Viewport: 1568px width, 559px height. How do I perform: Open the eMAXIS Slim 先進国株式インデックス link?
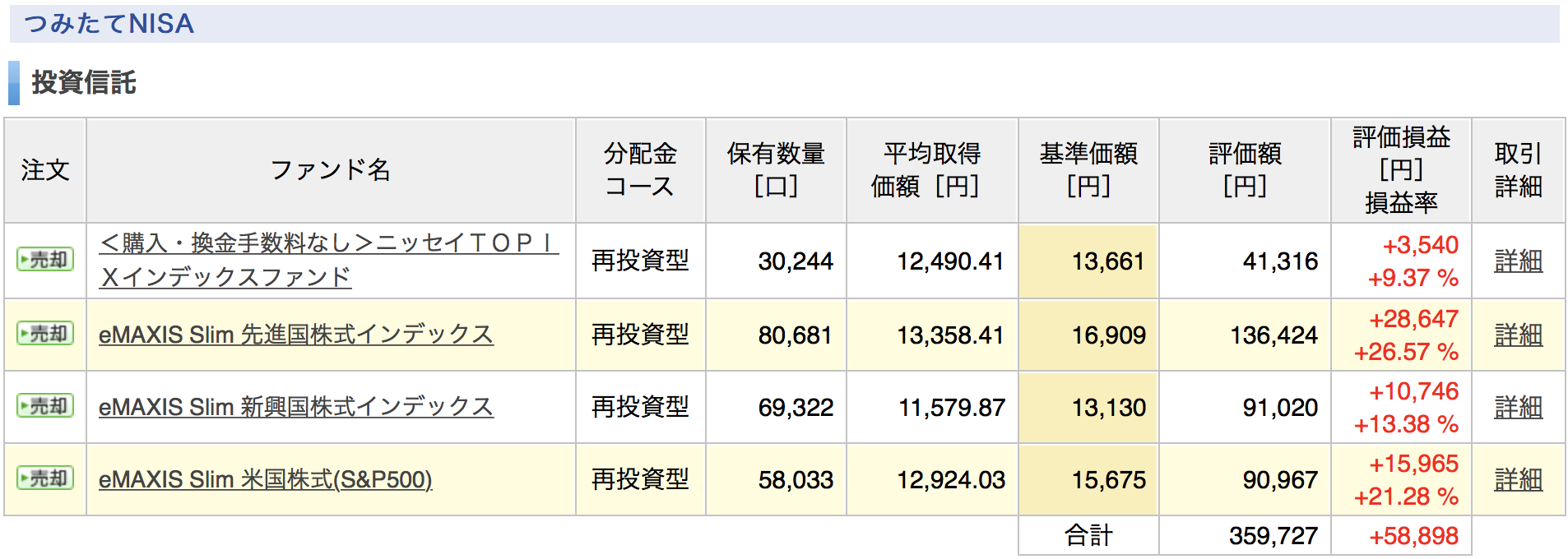pyautogui.click(x=296, y=335)
